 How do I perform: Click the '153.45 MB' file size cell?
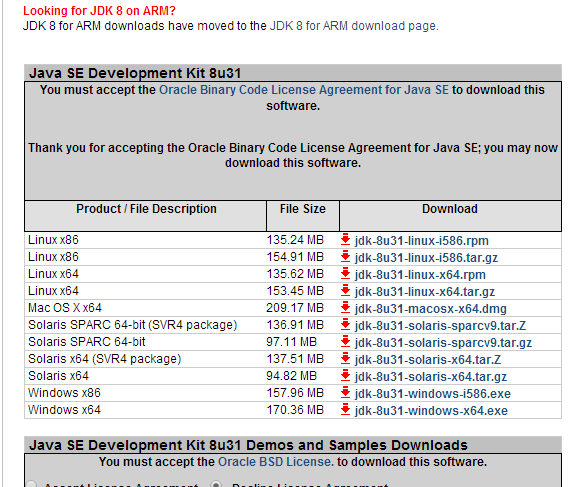(x=295, y=291)
